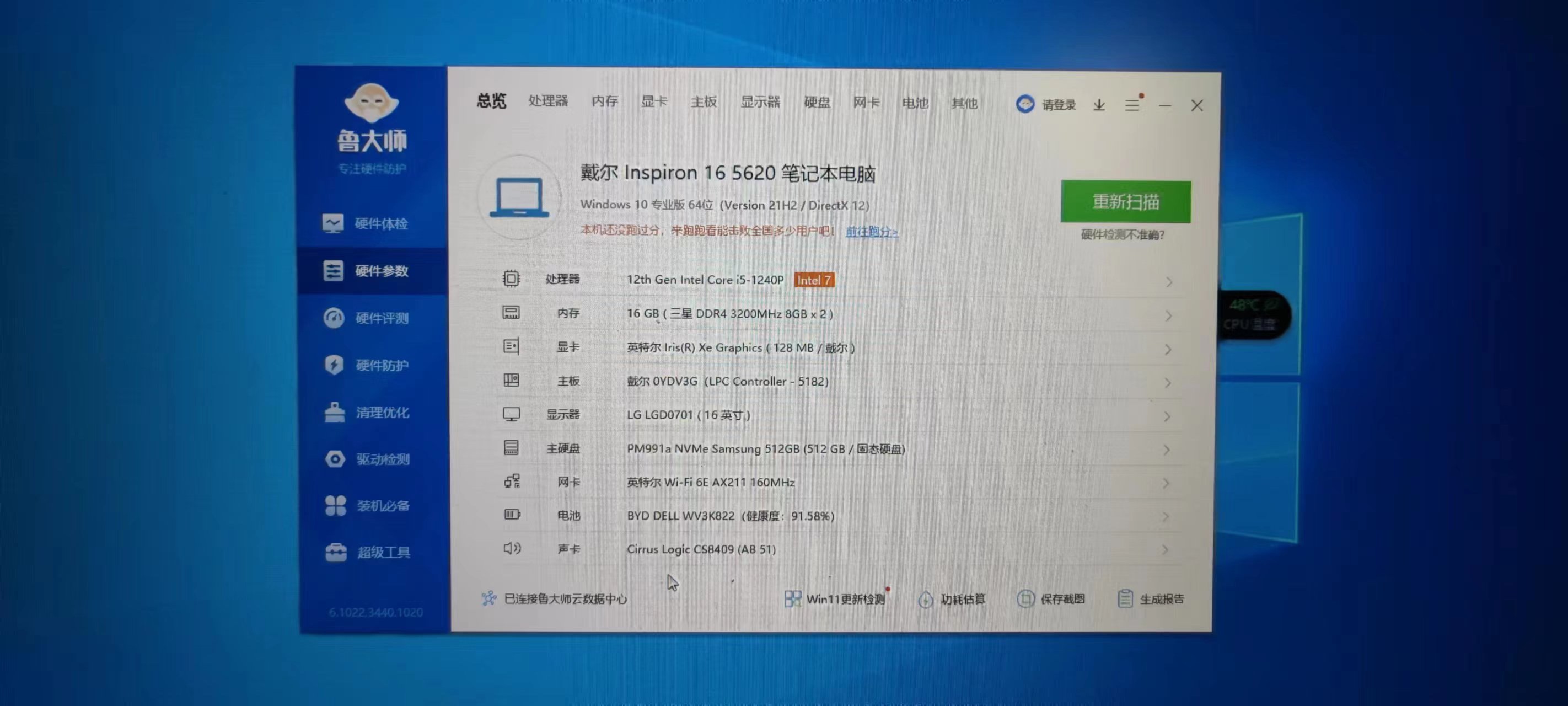Open 装机必备 clover icon
Image resolution: width=1568 pixels, height=706 pixels.
point(335,506)
